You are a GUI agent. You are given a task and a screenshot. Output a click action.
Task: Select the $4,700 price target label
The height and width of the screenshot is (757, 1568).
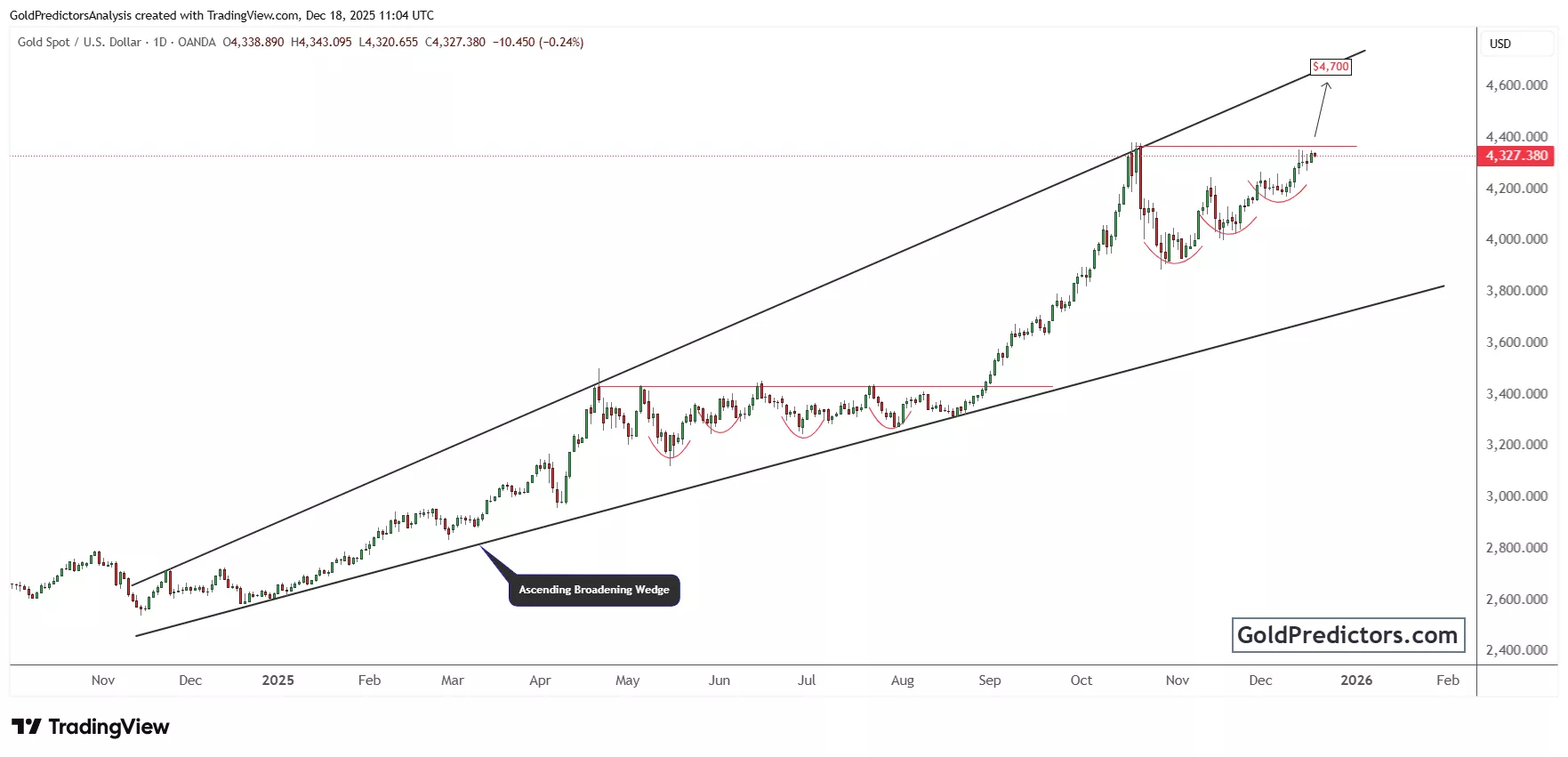click(1331, 67)
